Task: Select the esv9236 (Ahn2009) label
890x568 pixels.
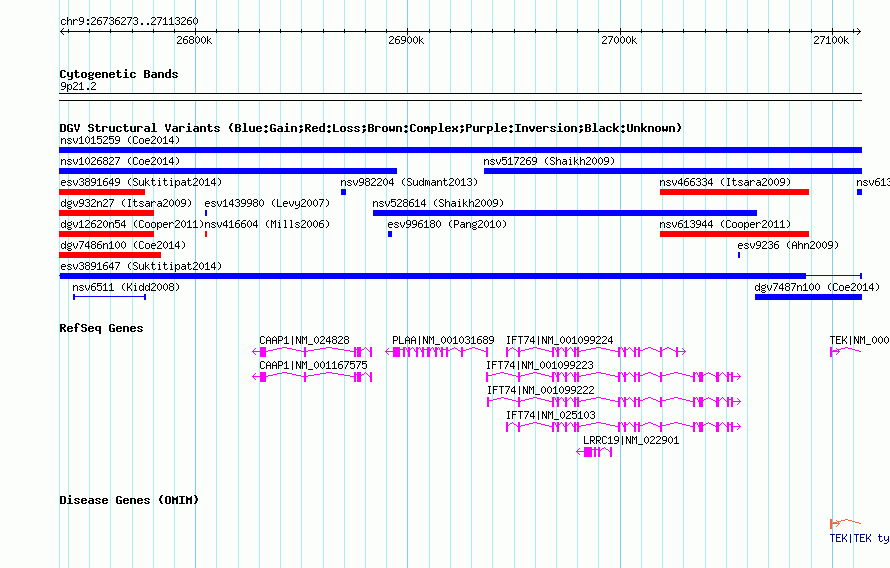Action: pyautogui.click(x=788, y=245)
